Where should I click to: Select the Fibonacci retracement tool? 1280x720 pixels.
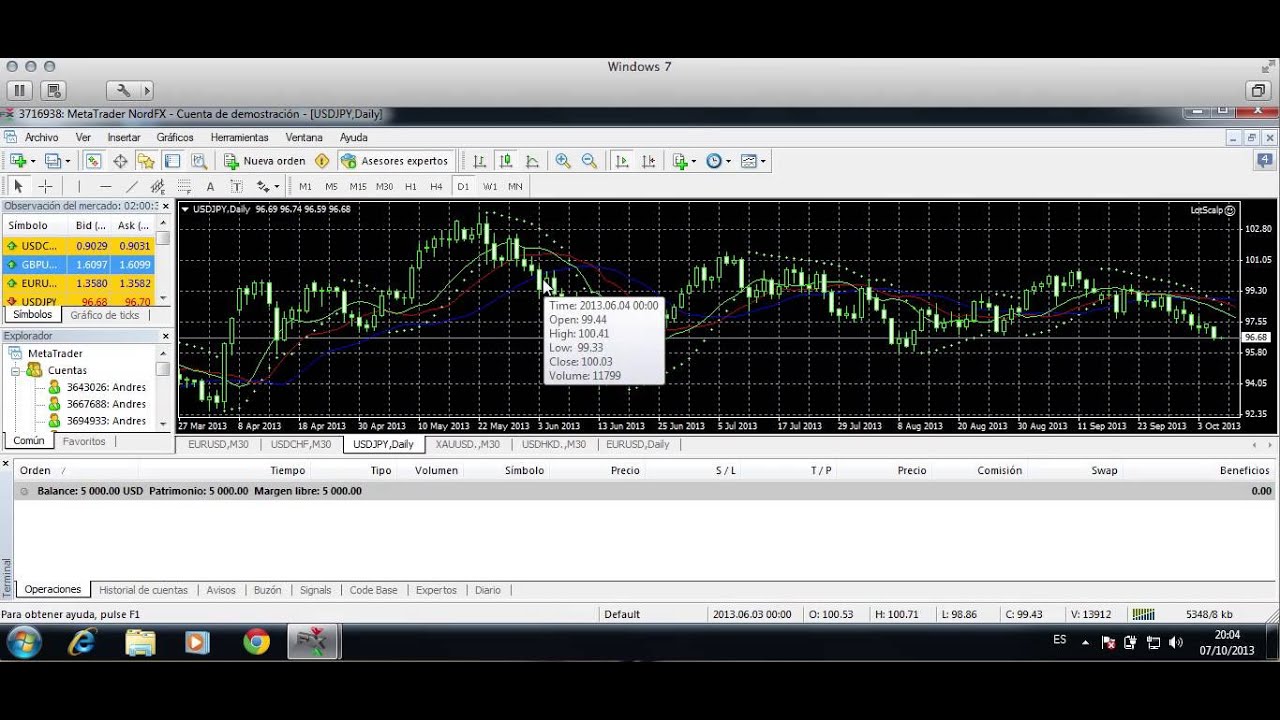point(184,186)
